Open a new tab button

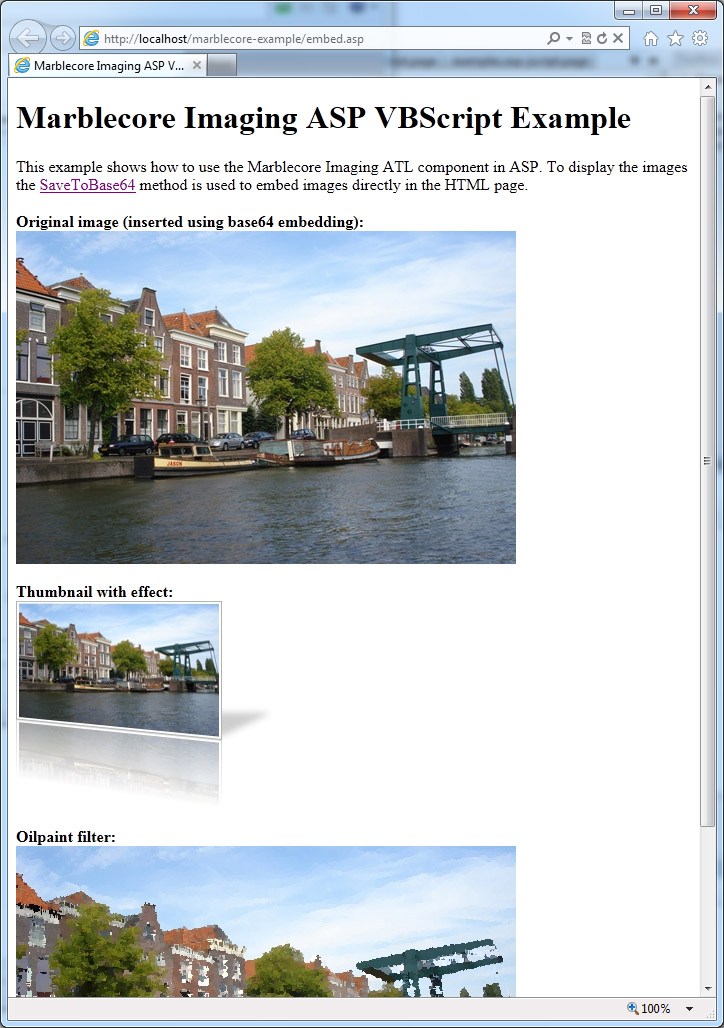point(222,66)
